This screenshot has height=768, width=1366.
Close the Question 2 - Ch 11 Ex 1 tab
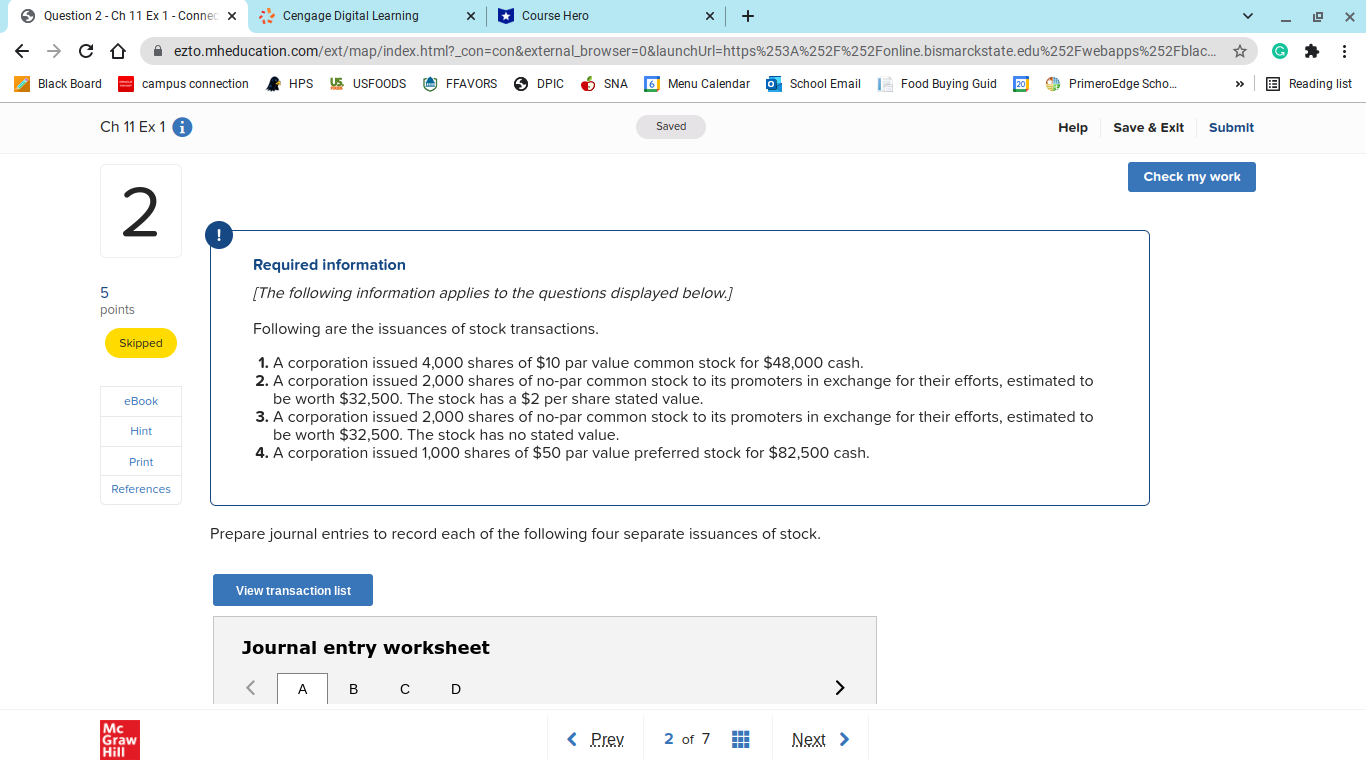click(x=232, y=16)
